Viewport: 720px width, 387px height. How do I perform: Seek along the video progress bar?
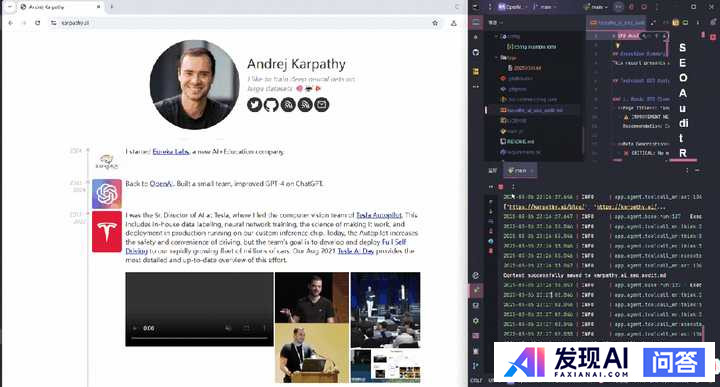(x=199, y=338)
